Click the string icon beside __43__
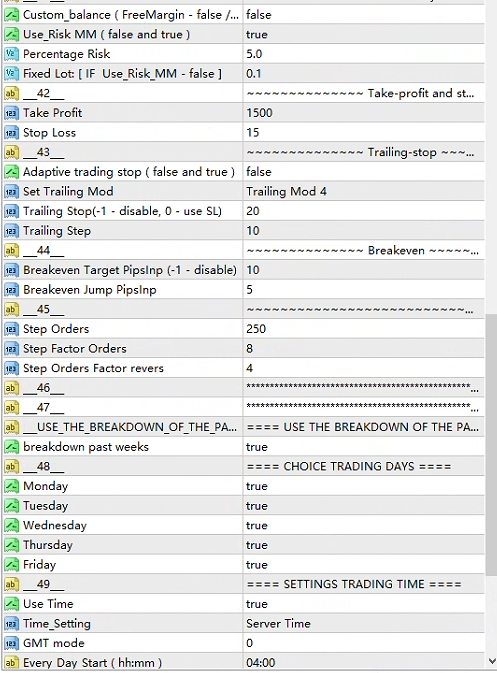The width and height of the screenshot is (497, 673). tap(12, 152)
